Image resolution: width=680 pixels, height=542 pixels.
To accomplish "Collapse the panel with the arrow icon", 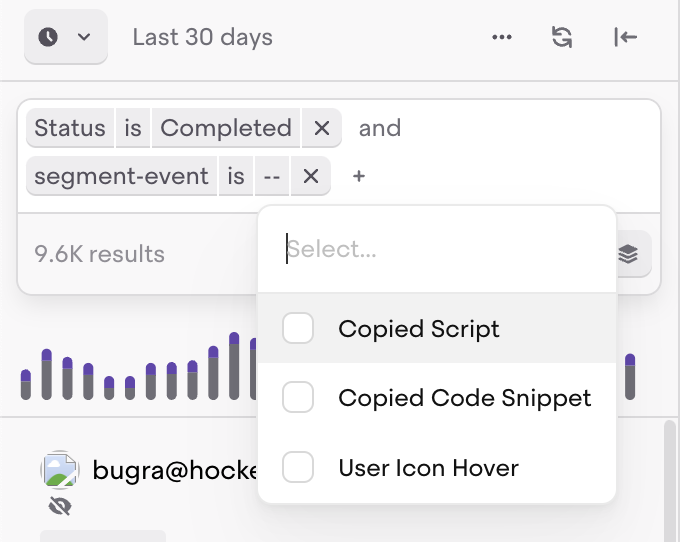I will point(625,38).
